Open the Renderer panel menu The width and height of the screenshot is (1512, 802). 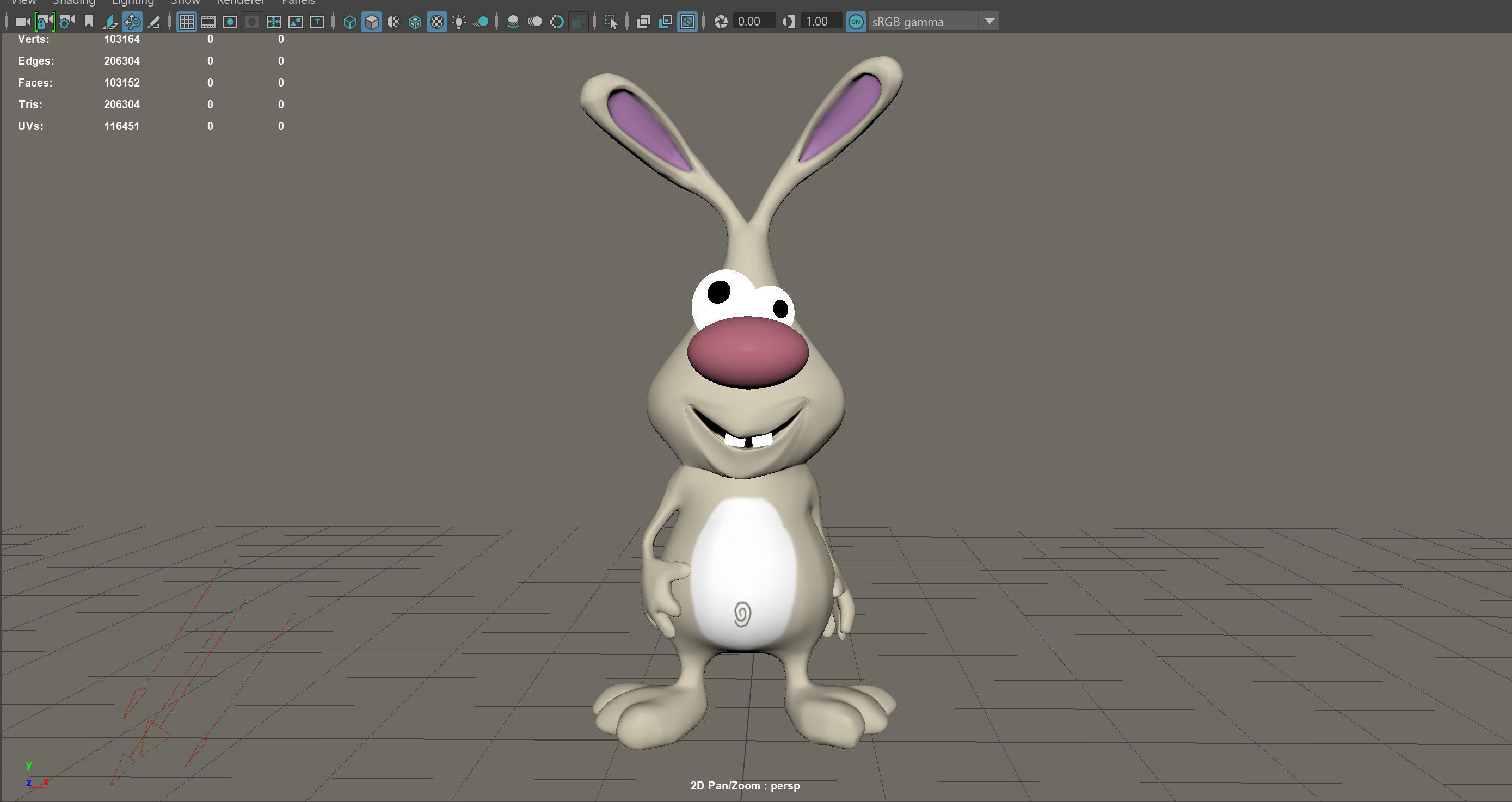[x=241, y=2]
